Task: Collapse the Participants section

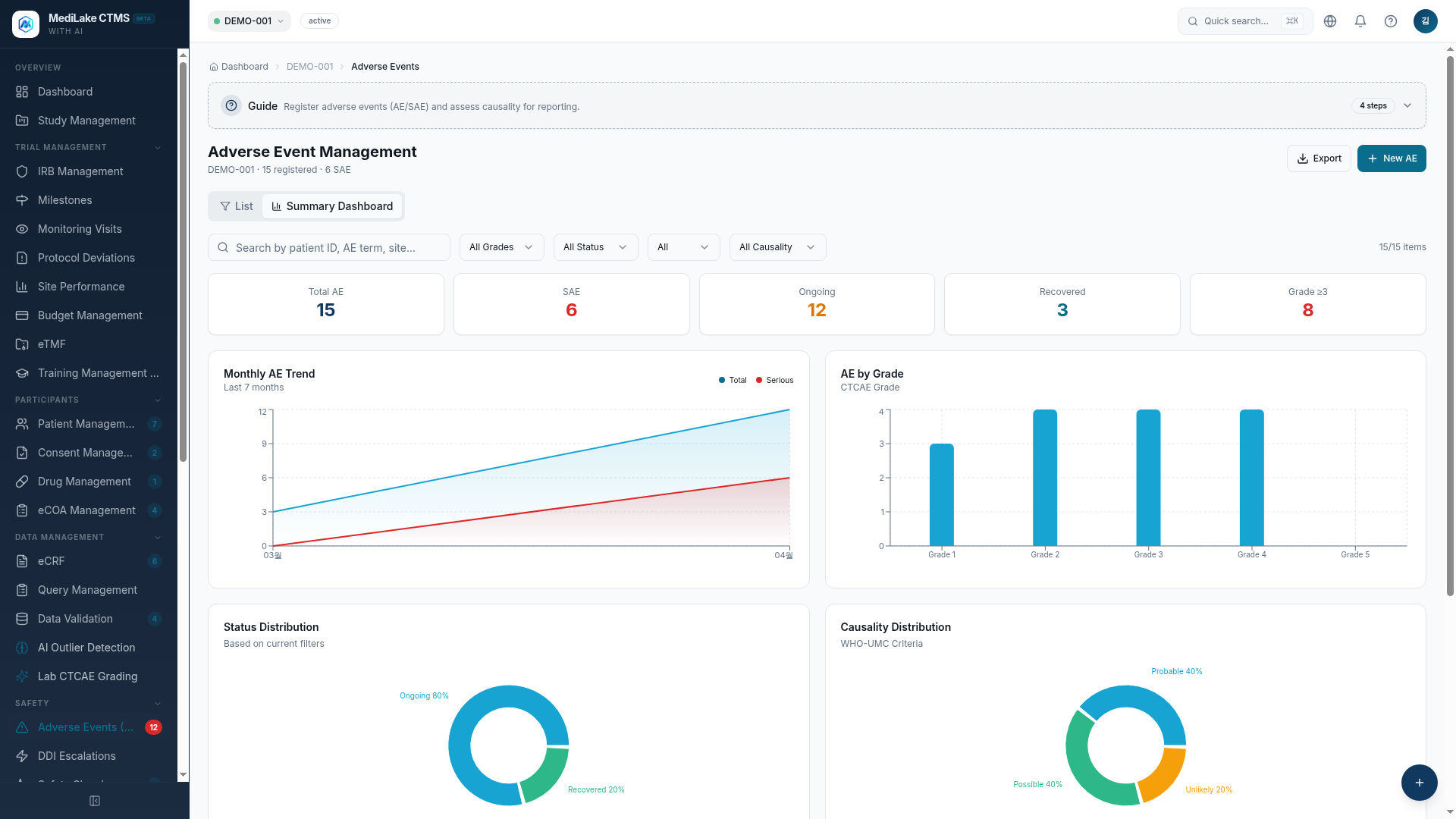Action: tap(158, 400)
